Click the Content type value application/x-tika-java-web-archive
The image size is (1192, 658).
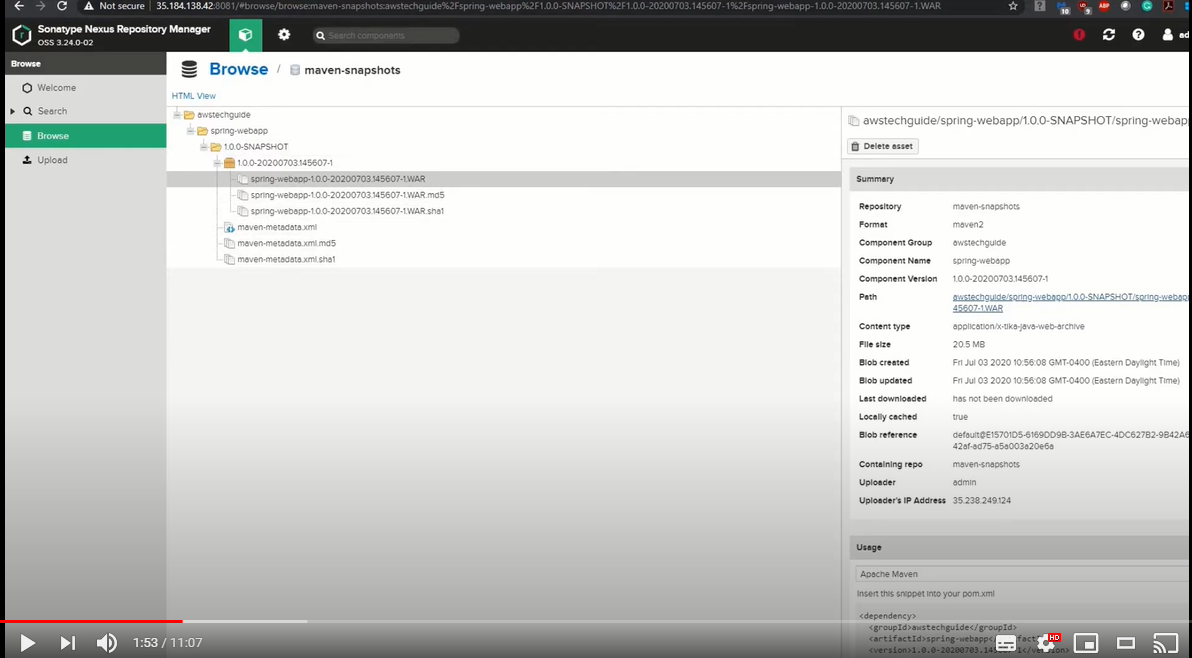[1019, 326]
